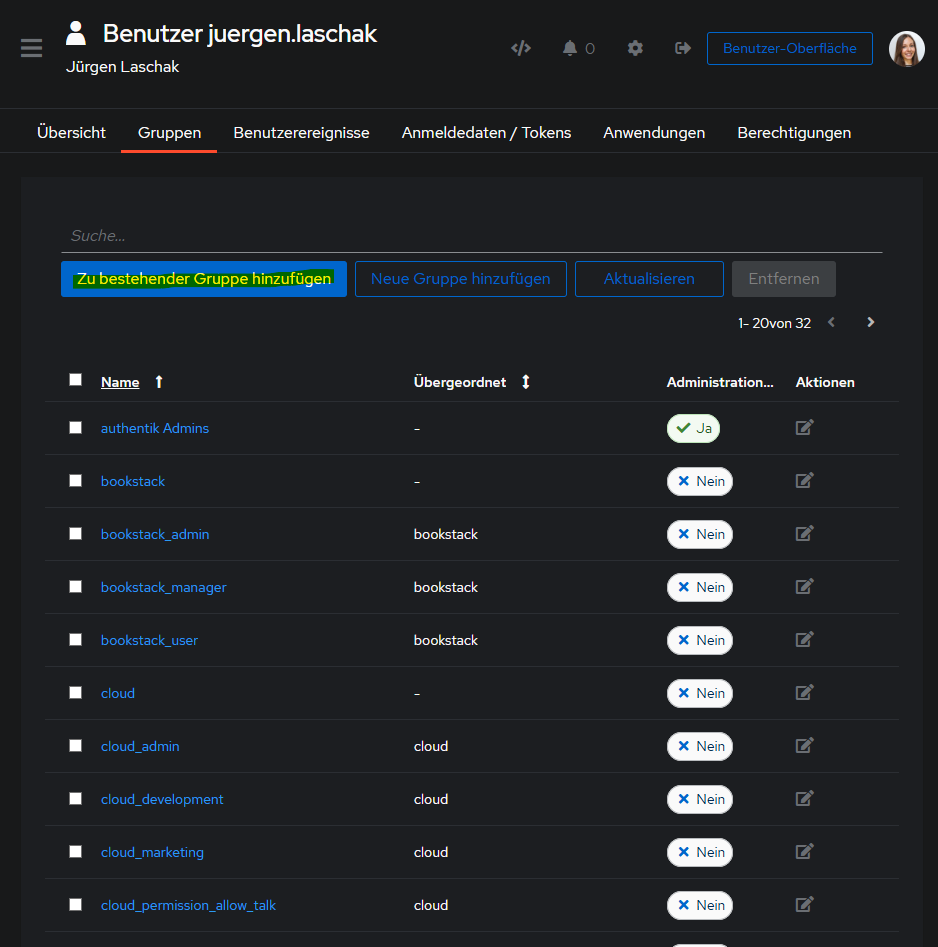The image size is (938, 947).
Task: Open the notifications bell
Action: click(x=570, y=48)
